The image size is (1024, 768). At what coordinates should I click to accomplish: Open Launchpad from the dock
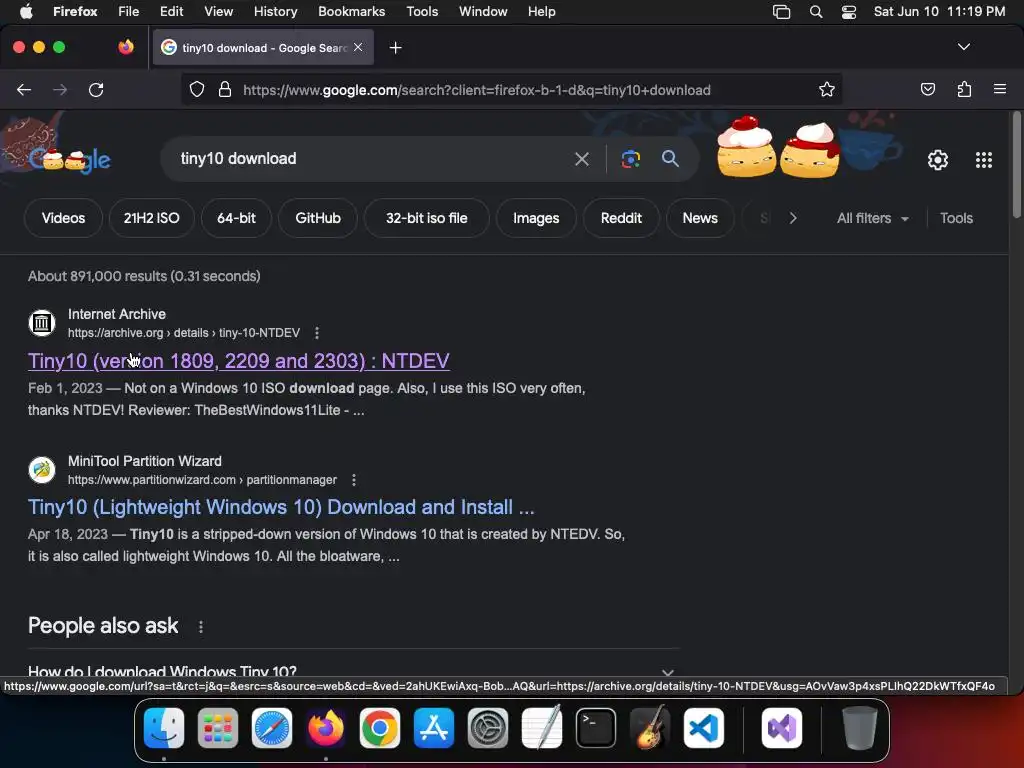point(217,728)
